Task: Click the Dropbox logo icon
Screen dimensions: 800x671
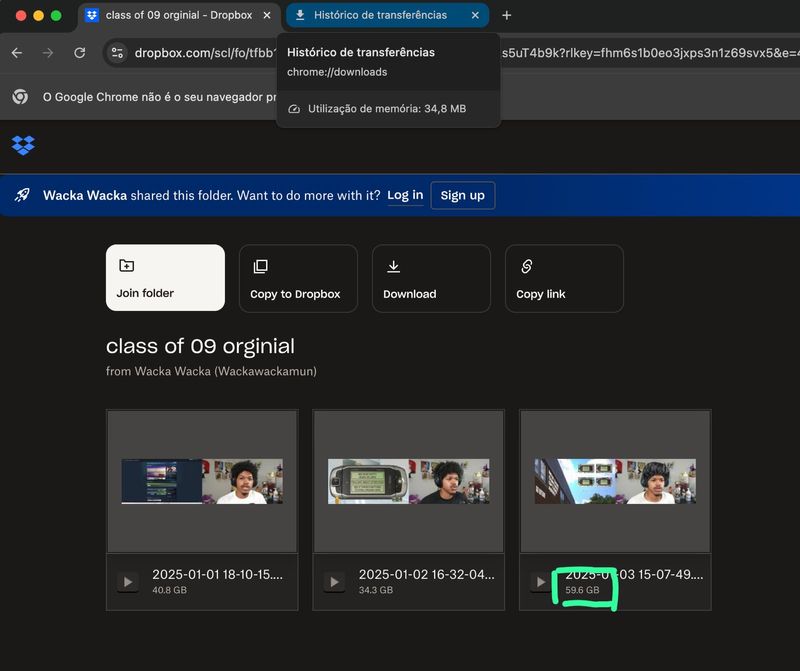Action: [23, 145]
